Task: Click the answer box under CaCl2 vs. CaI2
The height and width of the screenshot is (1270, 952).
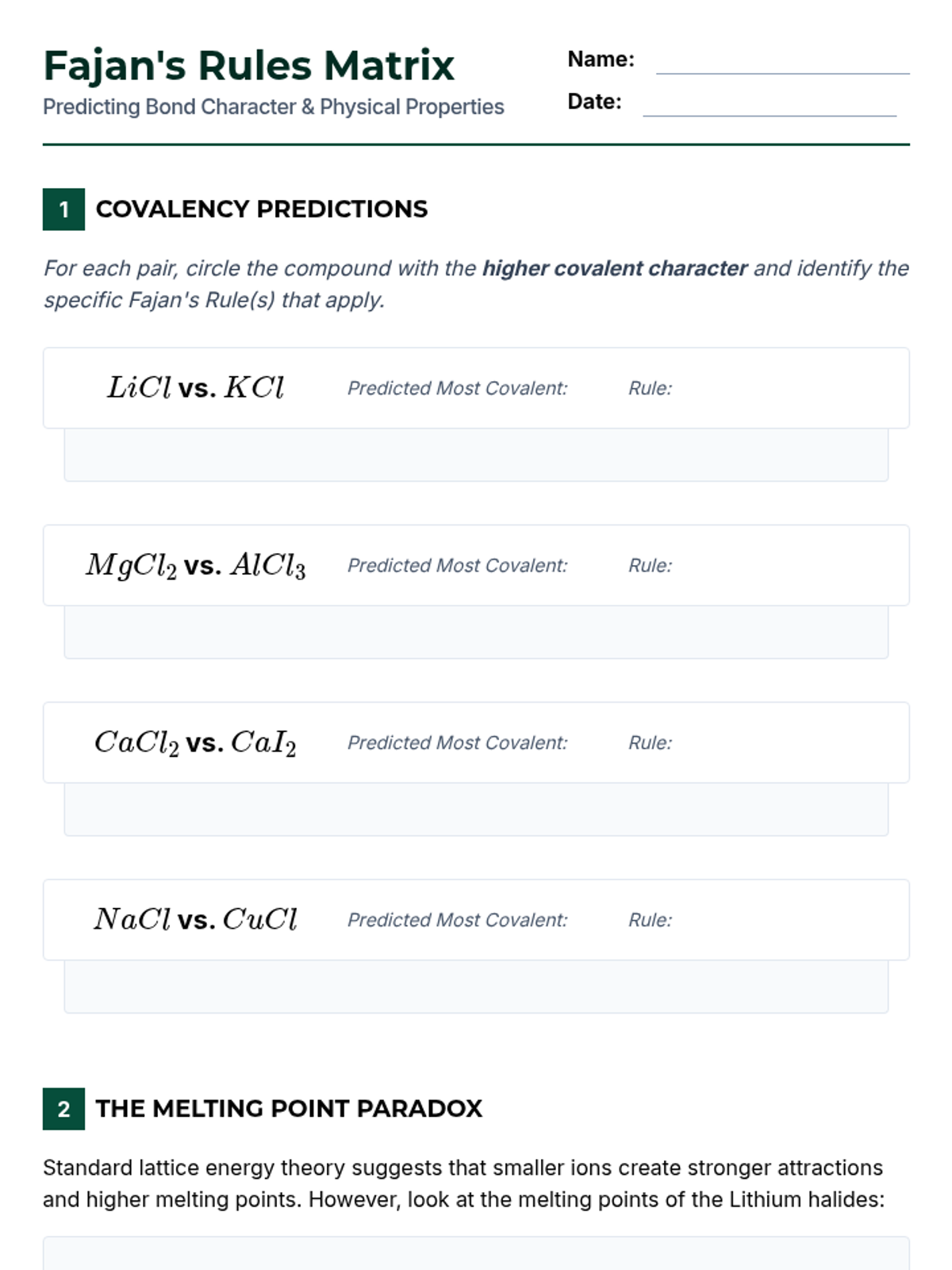Action: [x=476, y=809]
